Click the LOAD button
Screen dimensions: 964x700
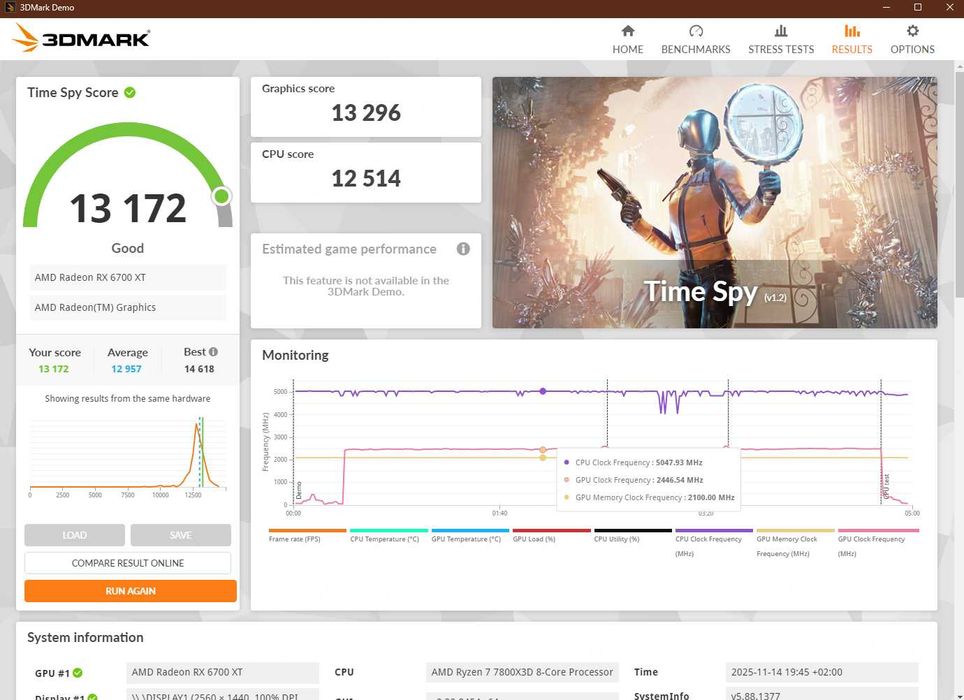click(74, 535)
